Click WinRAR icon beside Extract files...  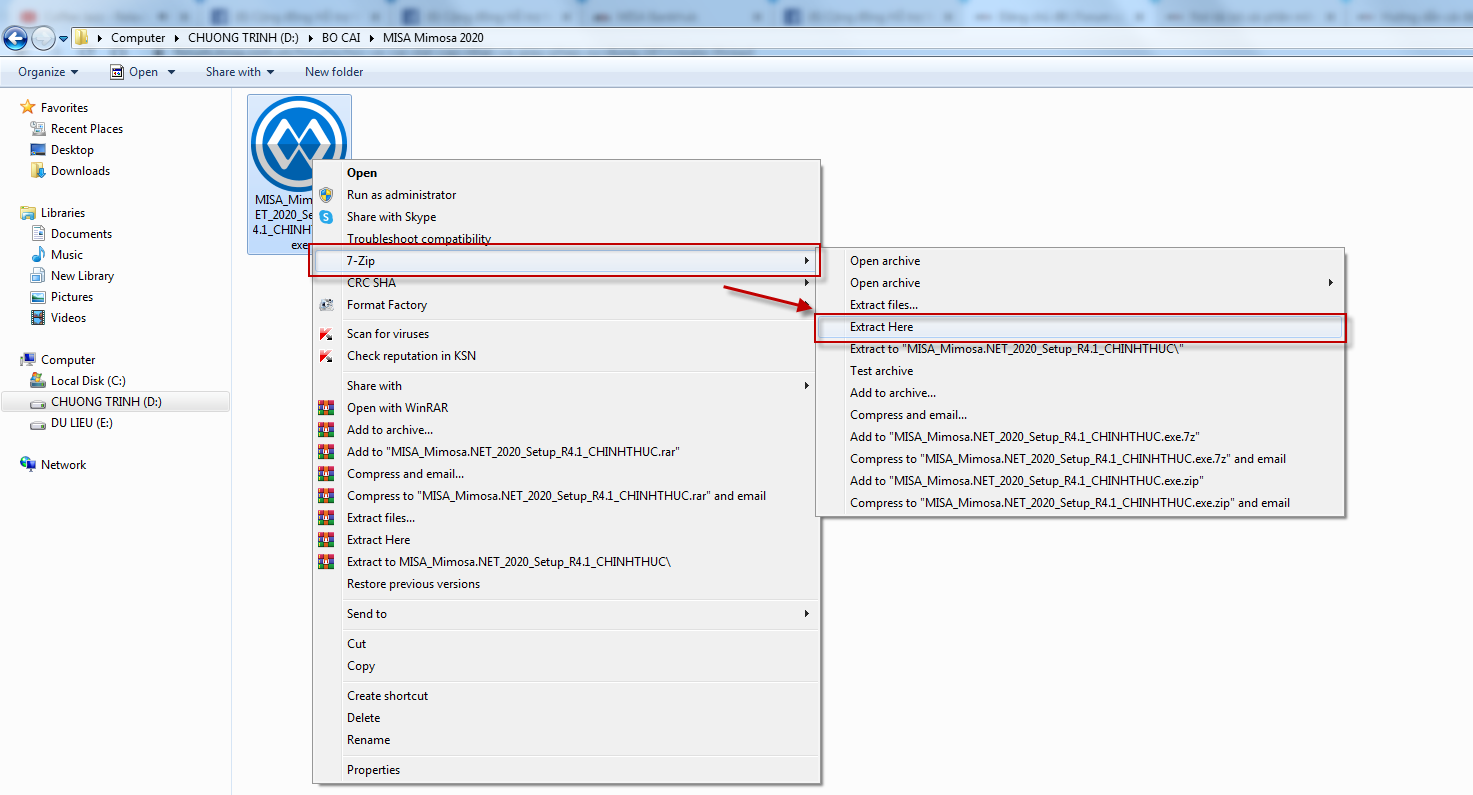click(x=326, y=518)
